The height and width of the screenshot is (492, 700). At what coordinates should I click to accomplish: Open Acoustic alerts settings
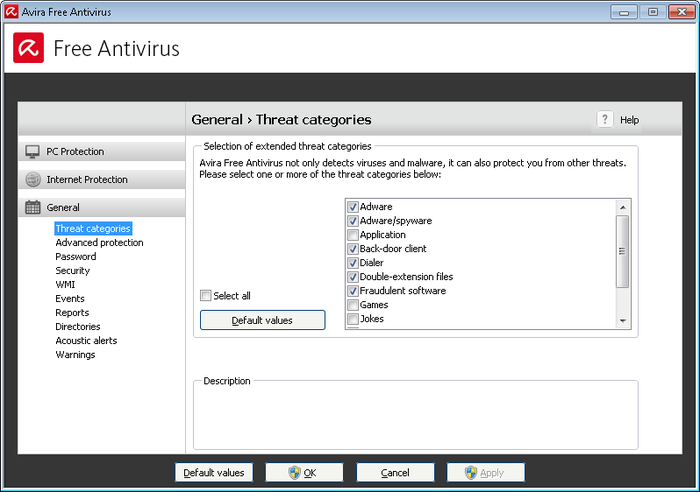click(86, 341)
